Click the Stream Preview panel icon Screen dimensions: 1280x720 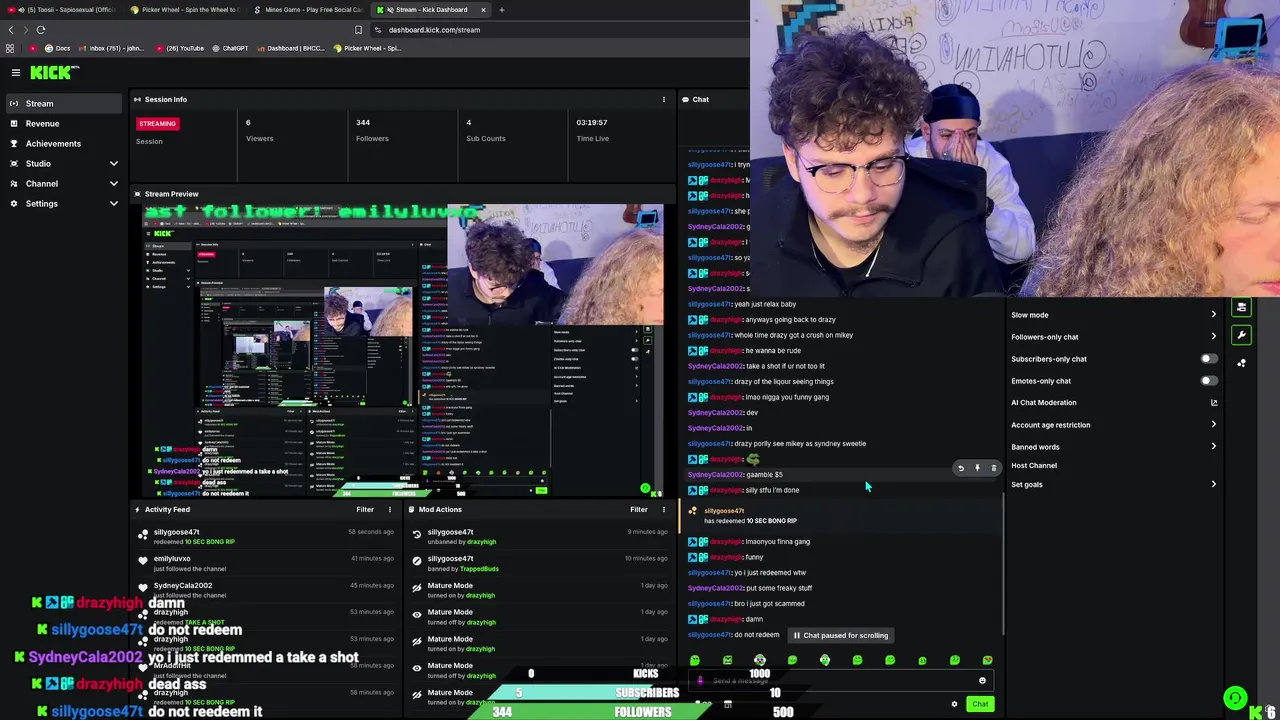point(137,194)
